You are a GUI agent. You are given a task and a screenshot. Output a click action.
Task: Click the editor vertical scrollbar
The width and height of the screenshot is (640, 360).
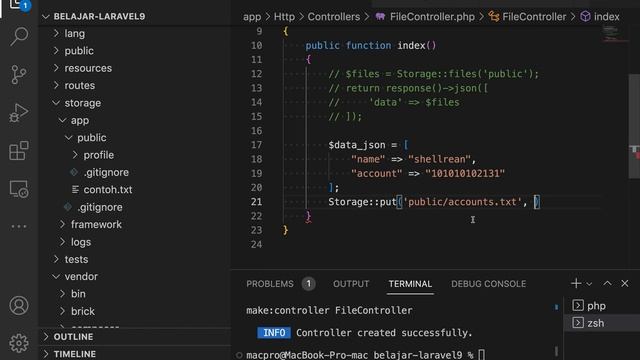click(x=634, y=127)
